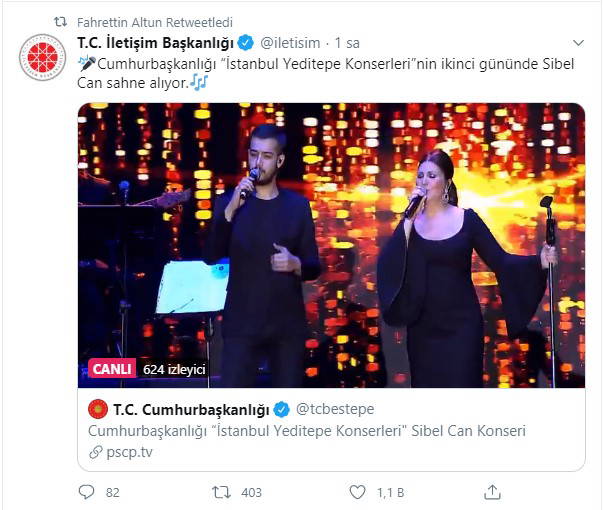Click the reply icon showing 82 replies

(x=86, y=492)
